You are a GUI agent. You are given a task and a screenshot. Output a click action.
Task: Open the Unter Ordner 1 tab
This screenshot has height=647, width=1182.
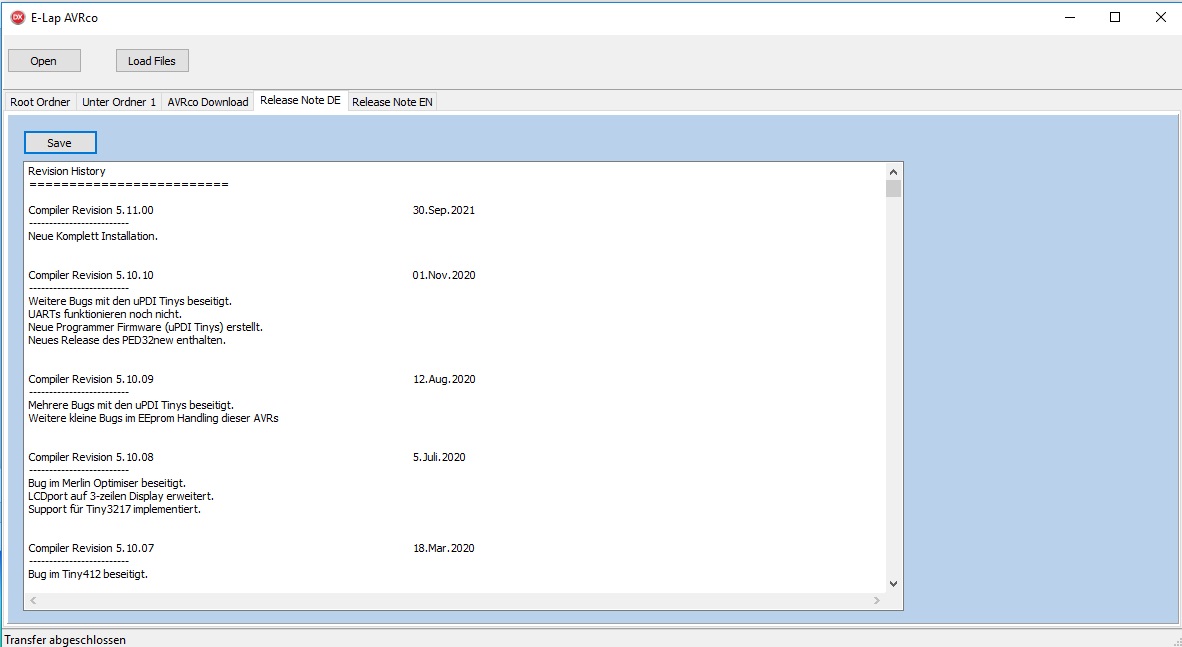click(119, 102)
